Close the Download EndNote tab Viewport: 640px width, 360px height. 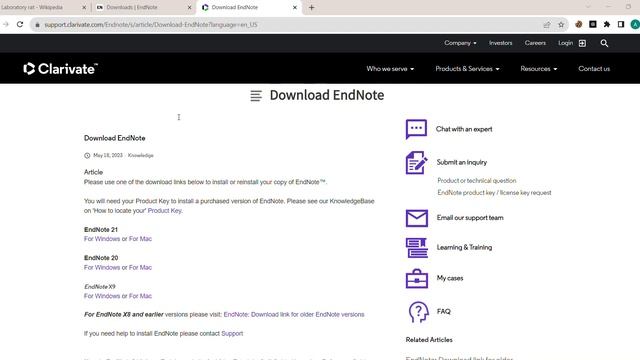295,7
